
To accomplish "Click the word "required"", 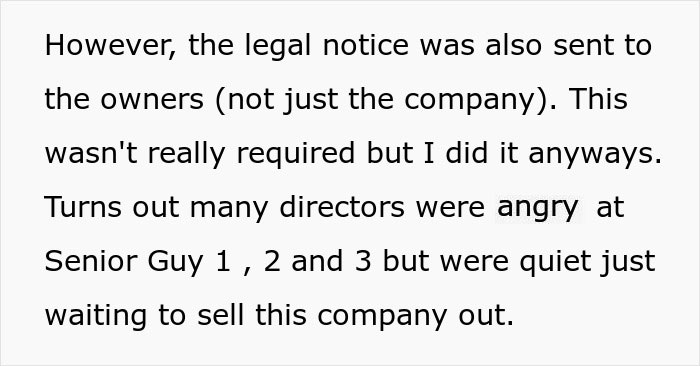I will [x=296, y=155].
